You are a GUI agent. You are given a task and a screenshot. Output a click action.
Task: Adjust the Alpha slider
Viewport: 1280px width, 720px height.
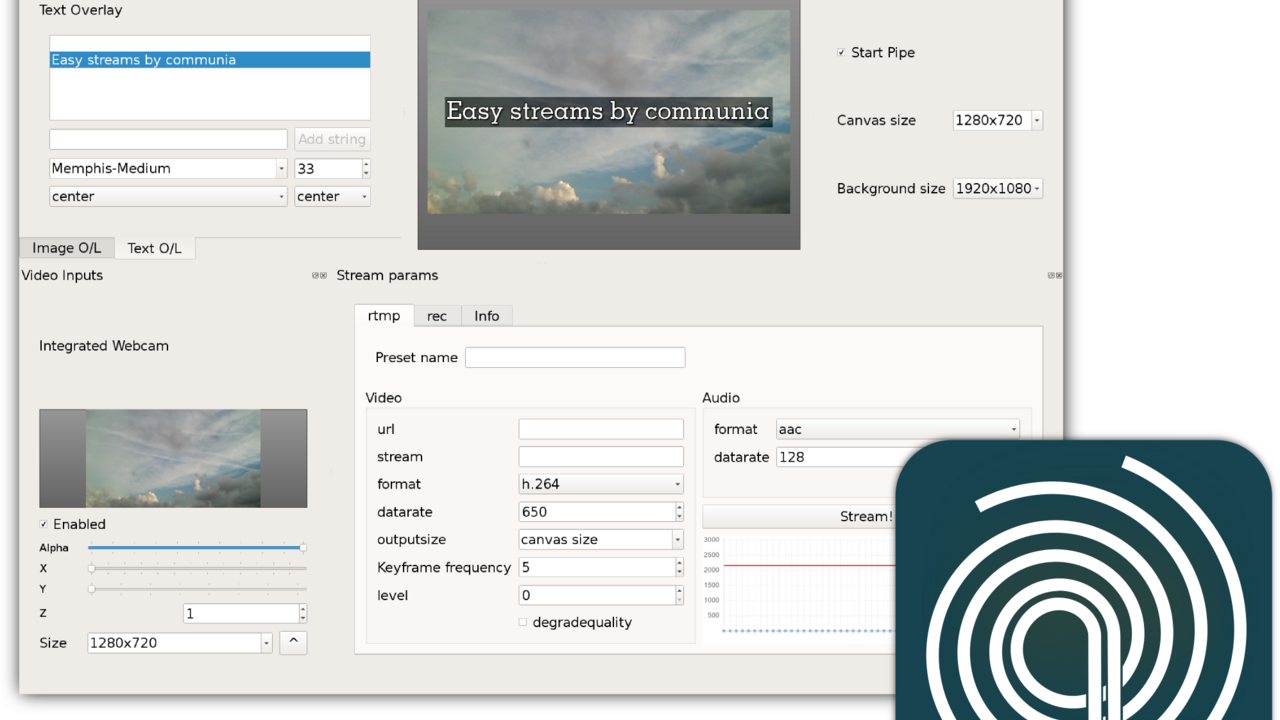[x=196, y=548]
